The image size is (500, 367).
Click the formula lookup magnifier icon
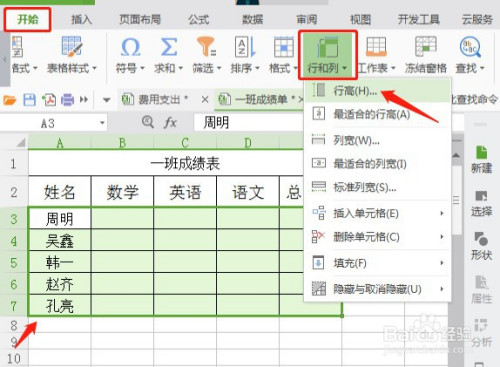pos(148,122)
